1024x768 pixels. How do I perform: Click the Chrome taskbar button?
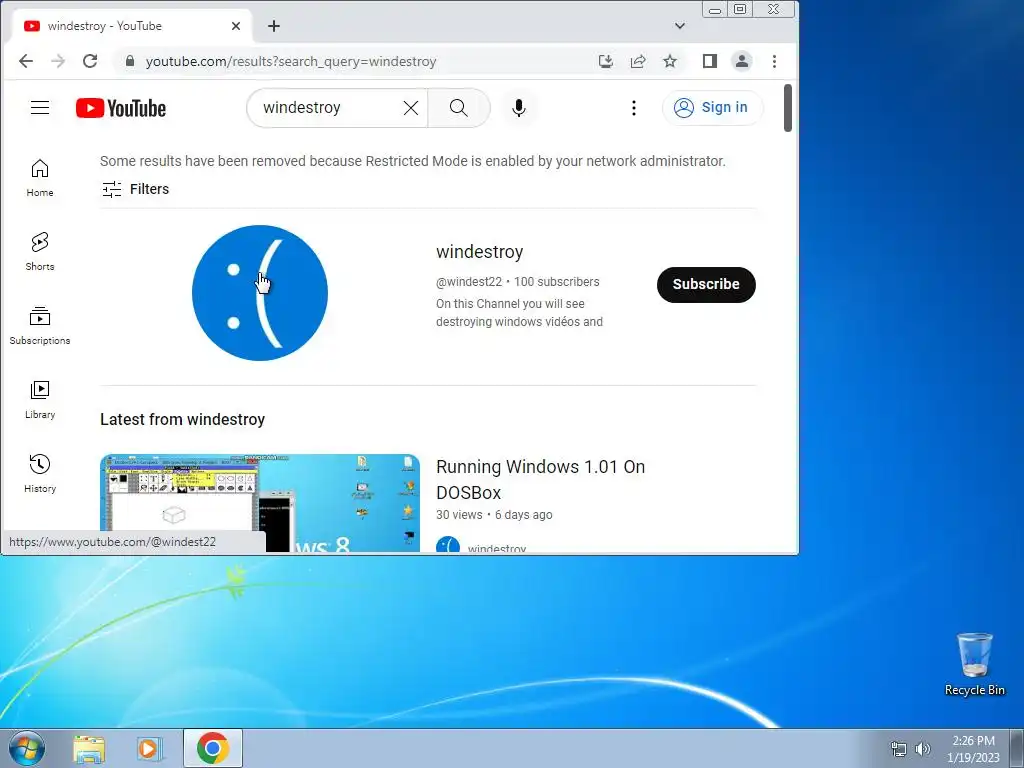coord(213,748)
